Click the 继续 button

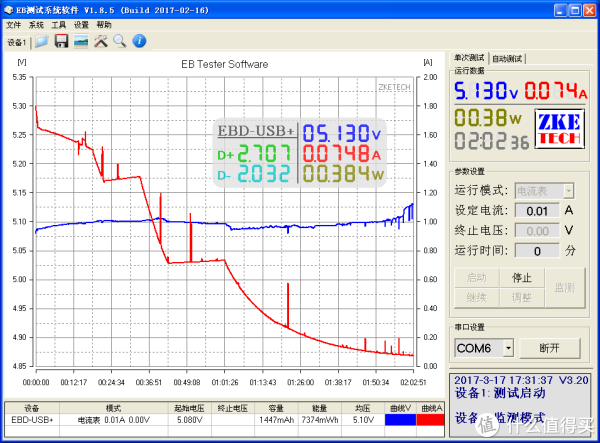pos(476,298)
